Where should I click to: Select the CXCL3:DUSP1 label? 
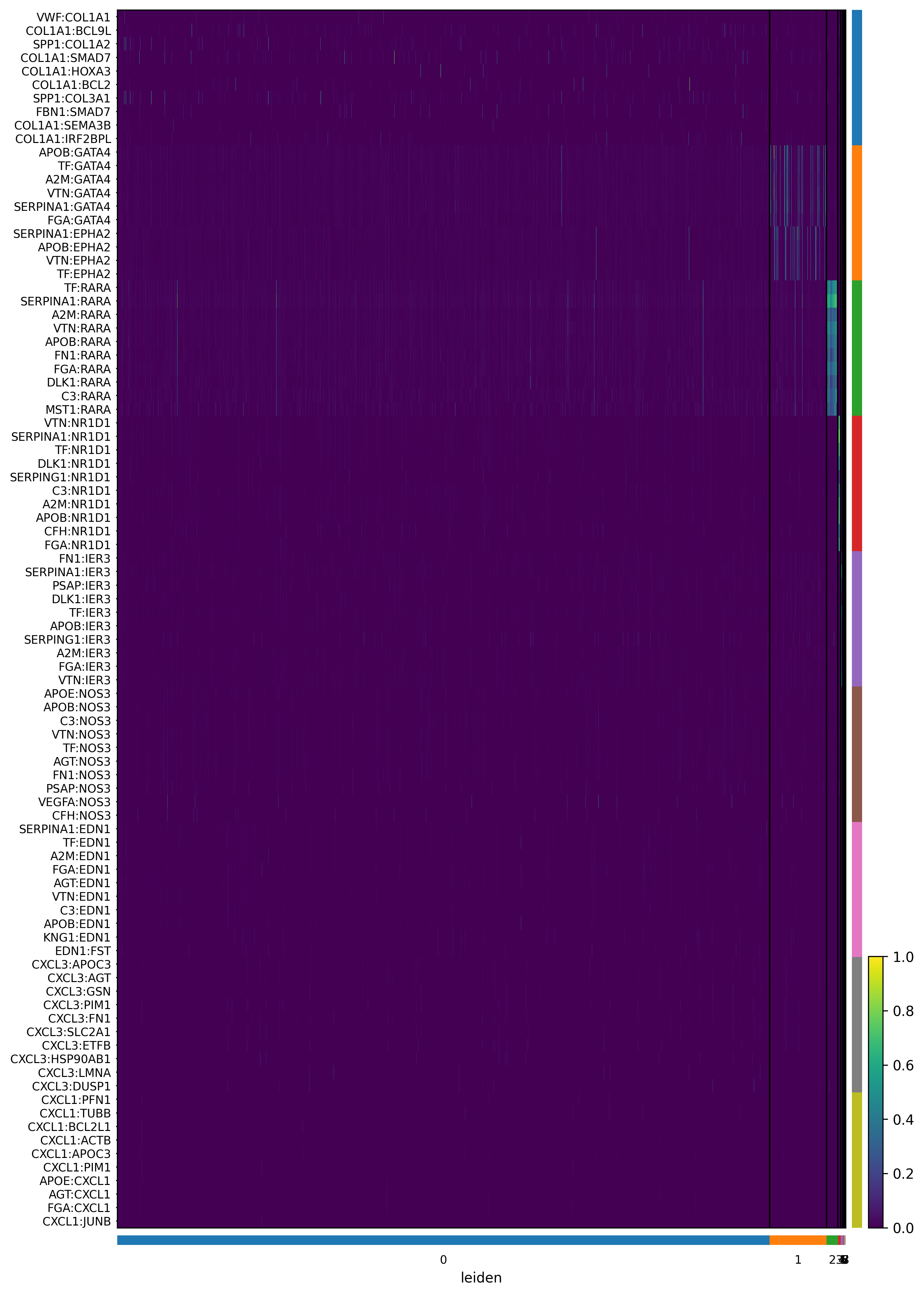coord(71,1086)
